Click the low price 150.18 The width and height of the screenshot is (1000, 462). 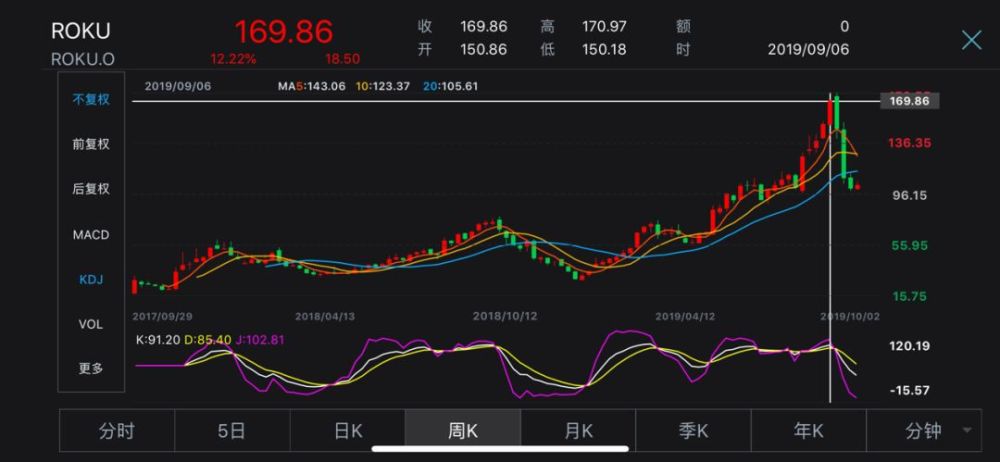[605, 49]
